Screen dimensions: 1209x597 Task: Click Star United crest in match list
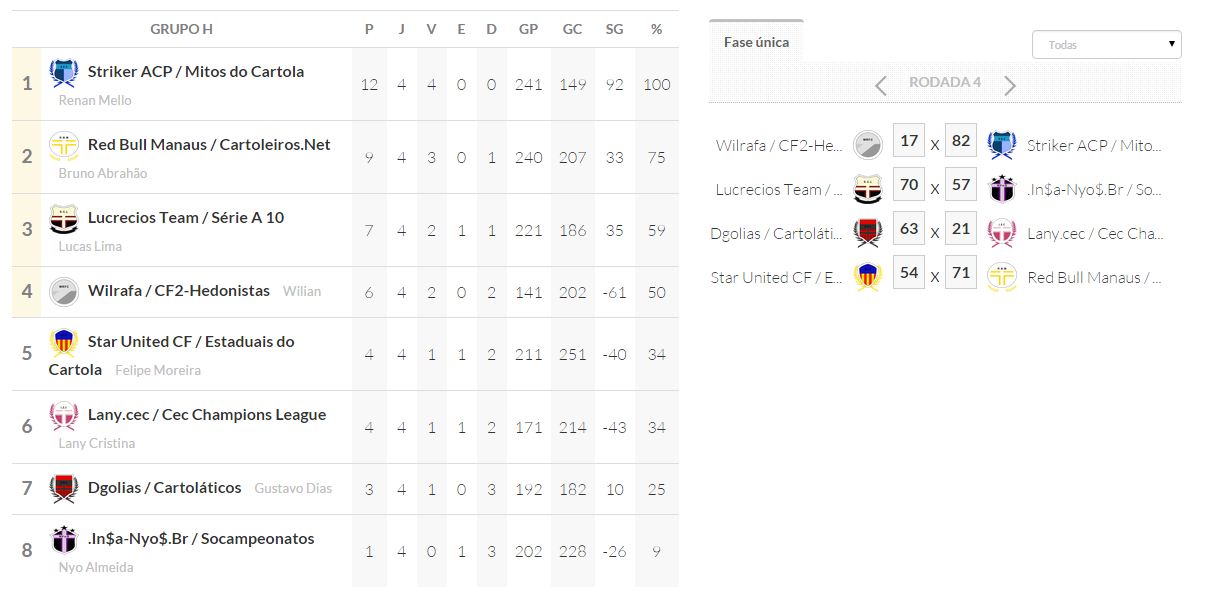[867, 277]
